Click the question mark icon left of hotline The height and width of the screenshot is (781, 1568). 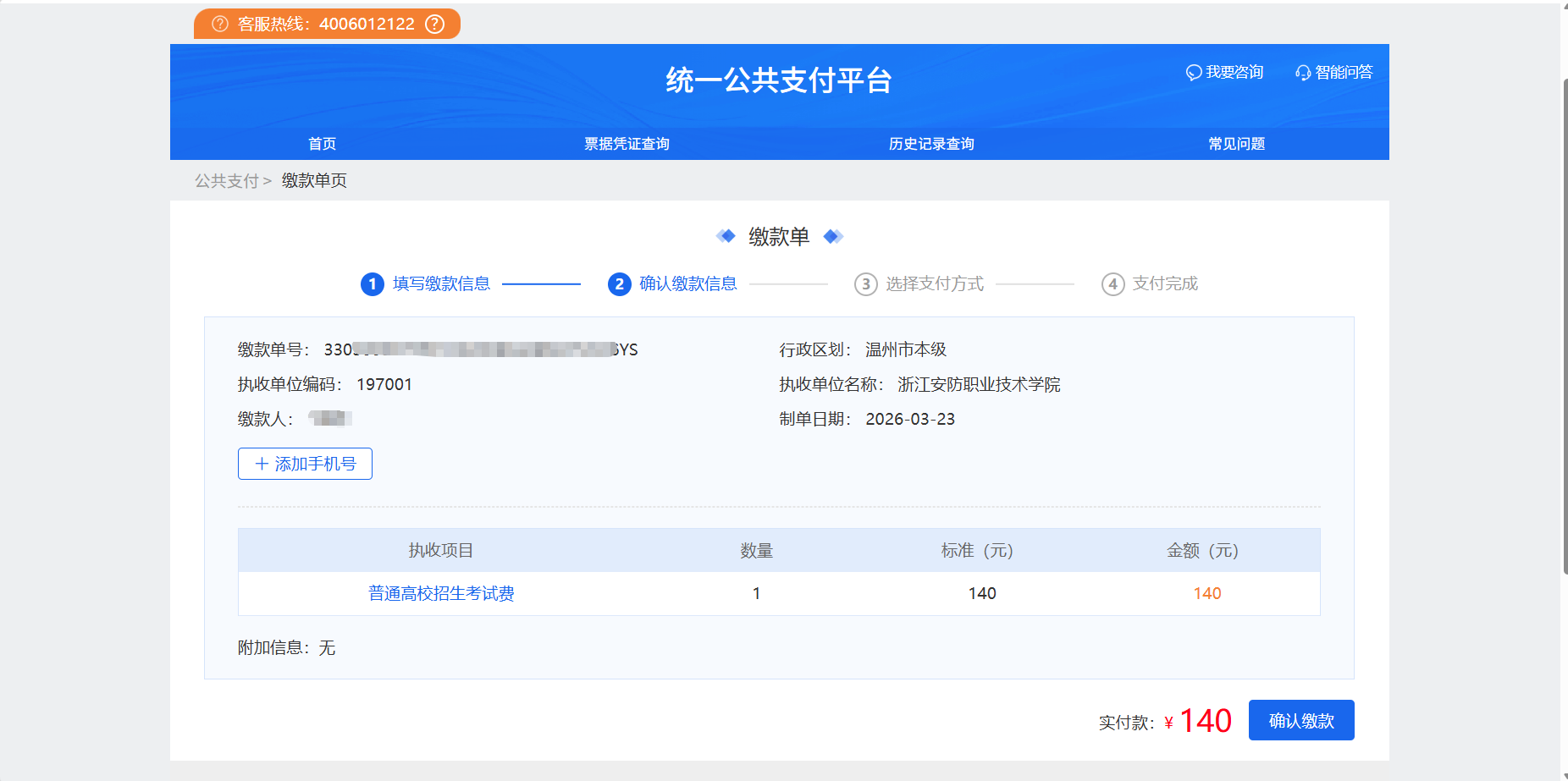220,24
